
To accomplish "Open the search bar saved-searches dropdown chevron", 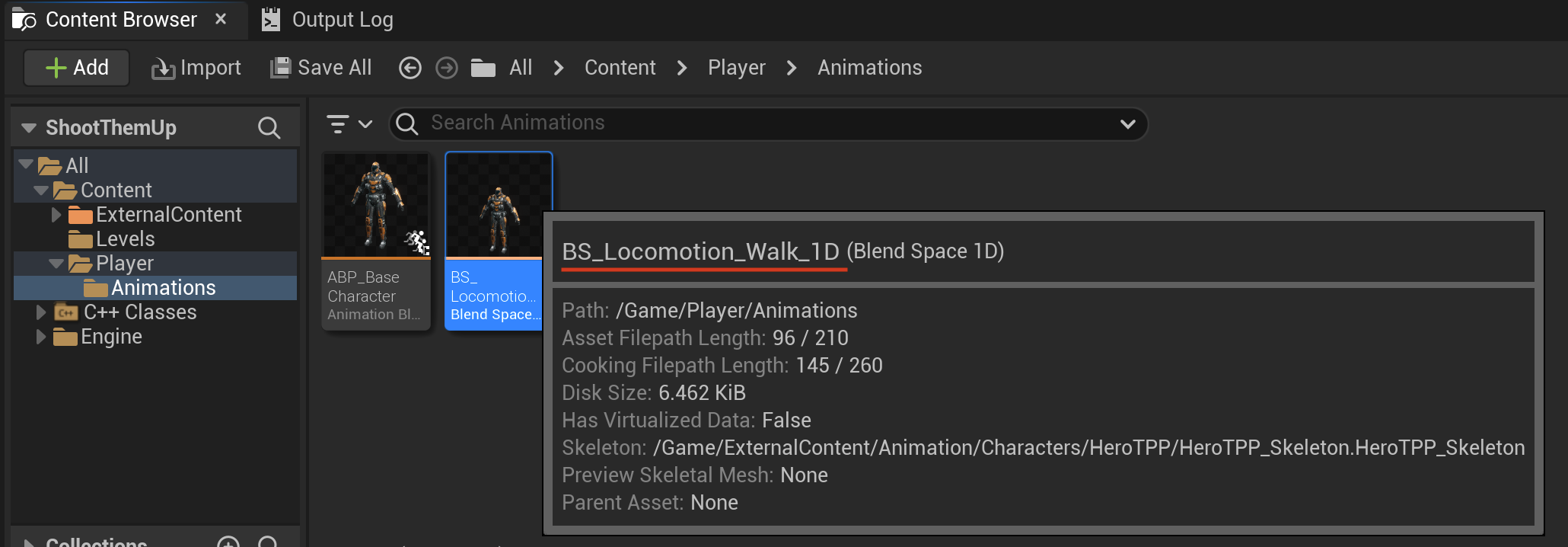I will [1127, 123].
